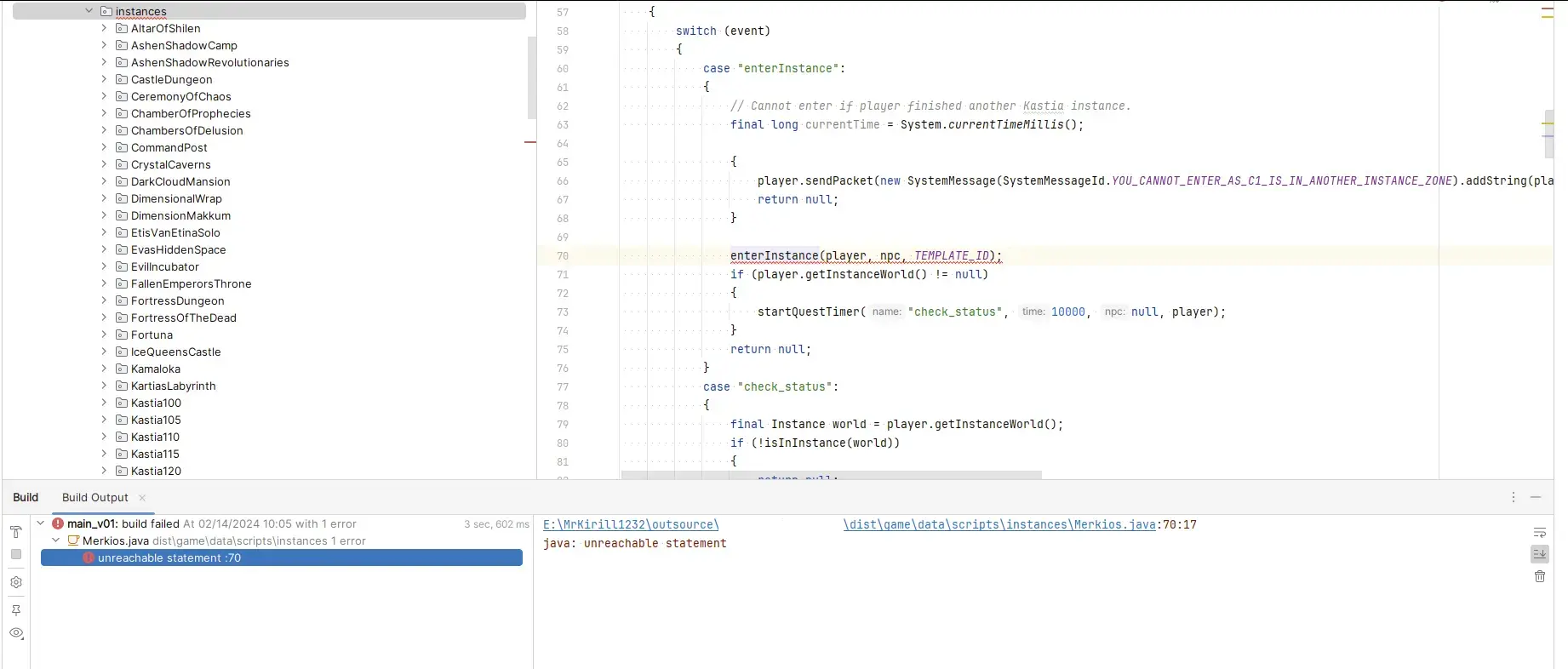Click folder icon beside DimensionalWrap
Image resolution: width=1568 pixels, height=669 pixels.
tap(122, 199)
